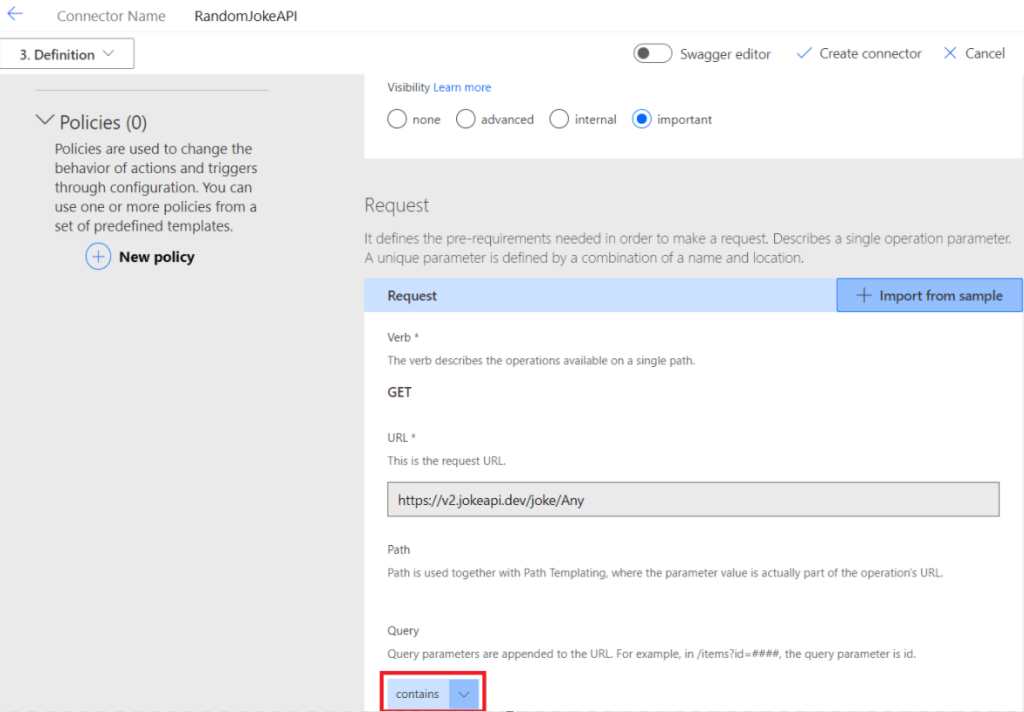Screen dimensions: 1024x712
Task: Click the X icon beside Cancel
Action: [950, 54]
